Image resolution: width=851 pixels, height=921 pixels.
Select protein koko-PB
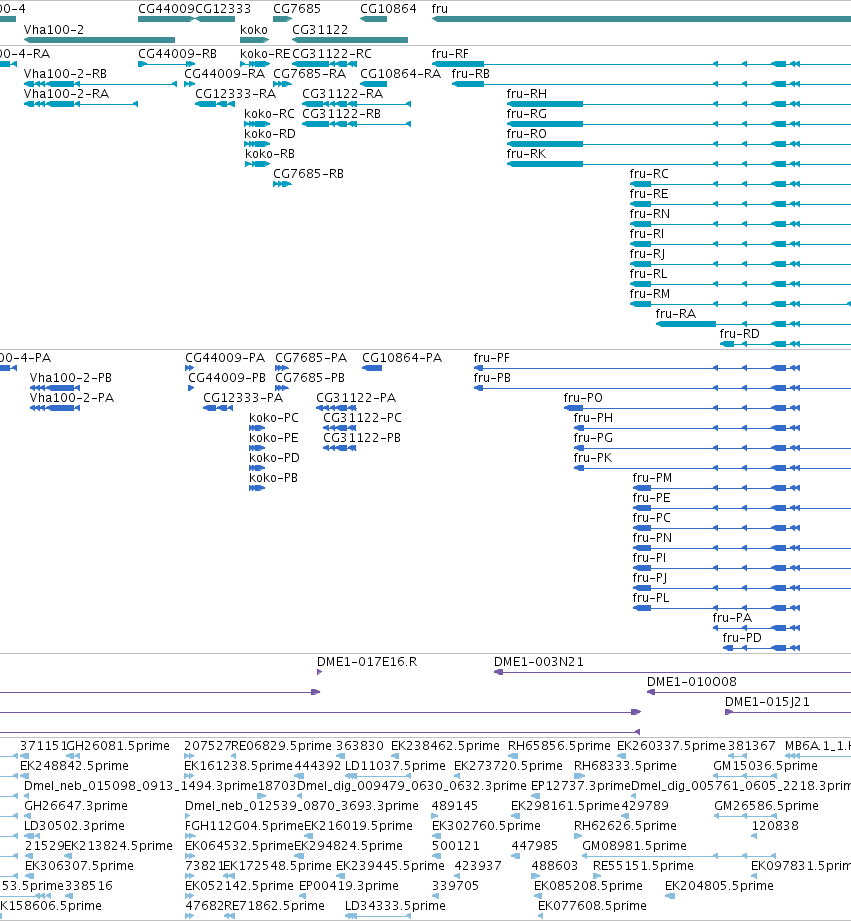[273, 478]
